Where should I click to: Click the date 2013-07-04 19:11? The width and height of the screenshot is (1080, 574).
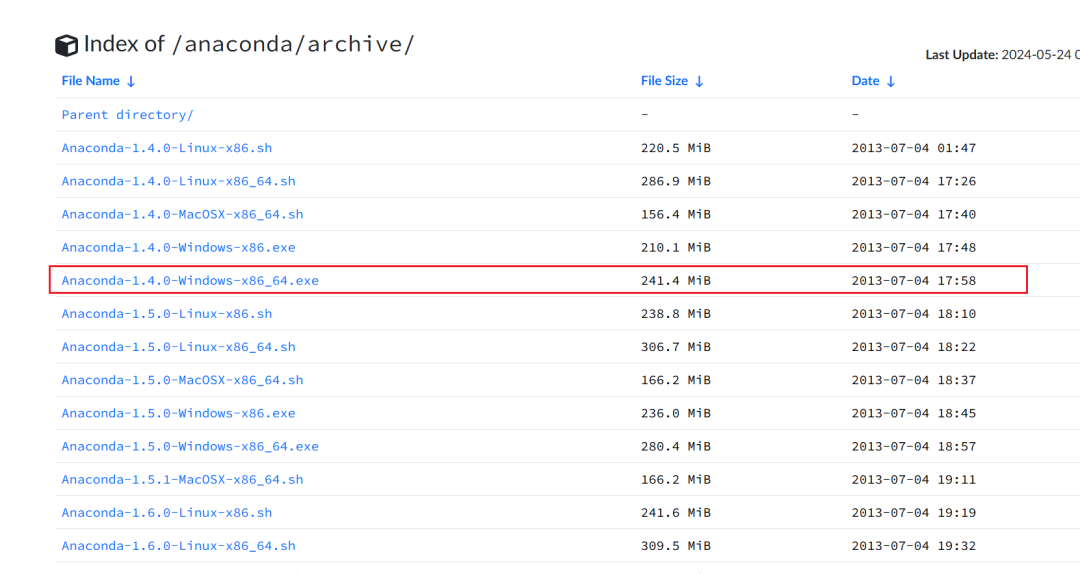coord(914,479)
